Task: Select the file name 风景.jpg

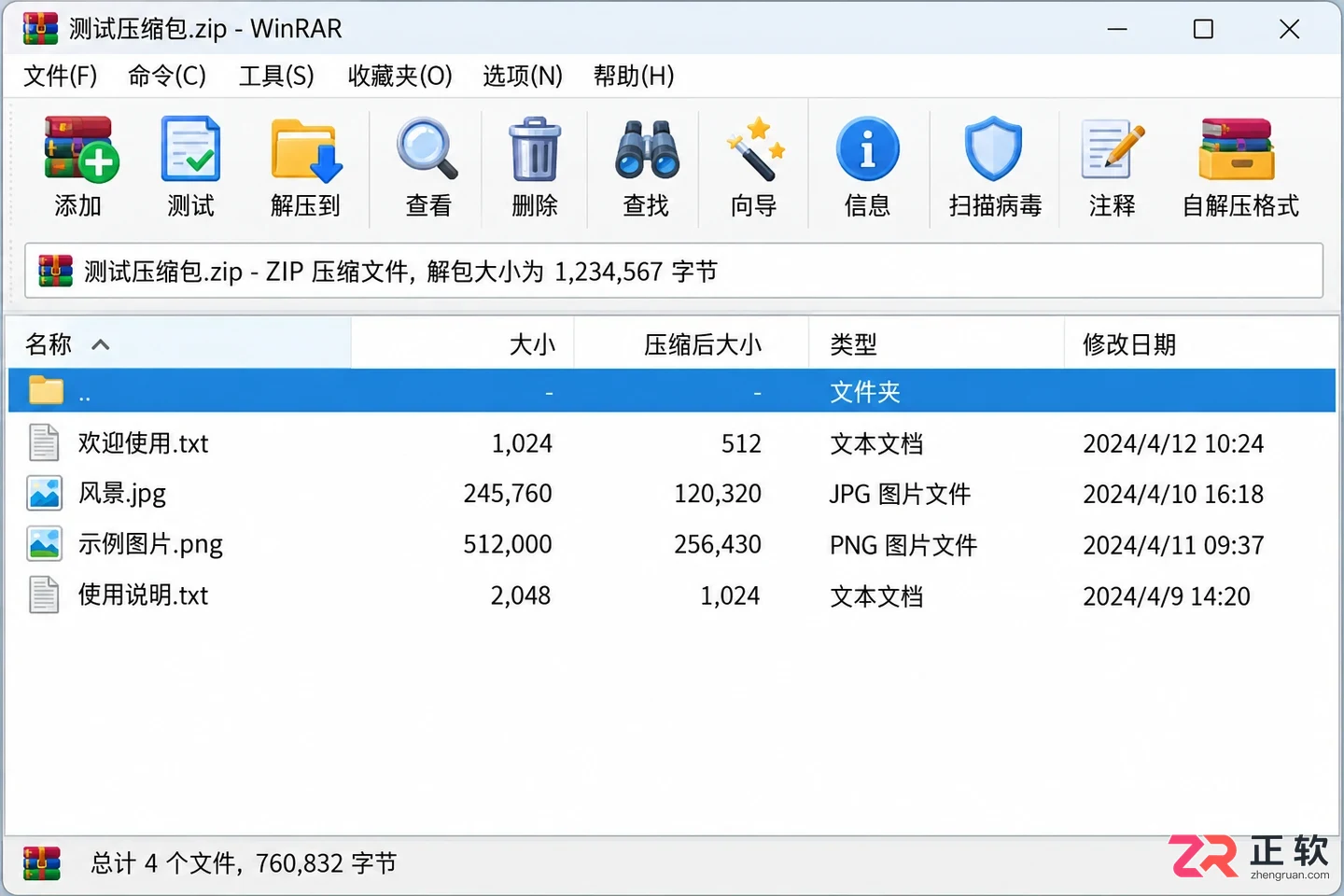Action: [x=122, y=494]
